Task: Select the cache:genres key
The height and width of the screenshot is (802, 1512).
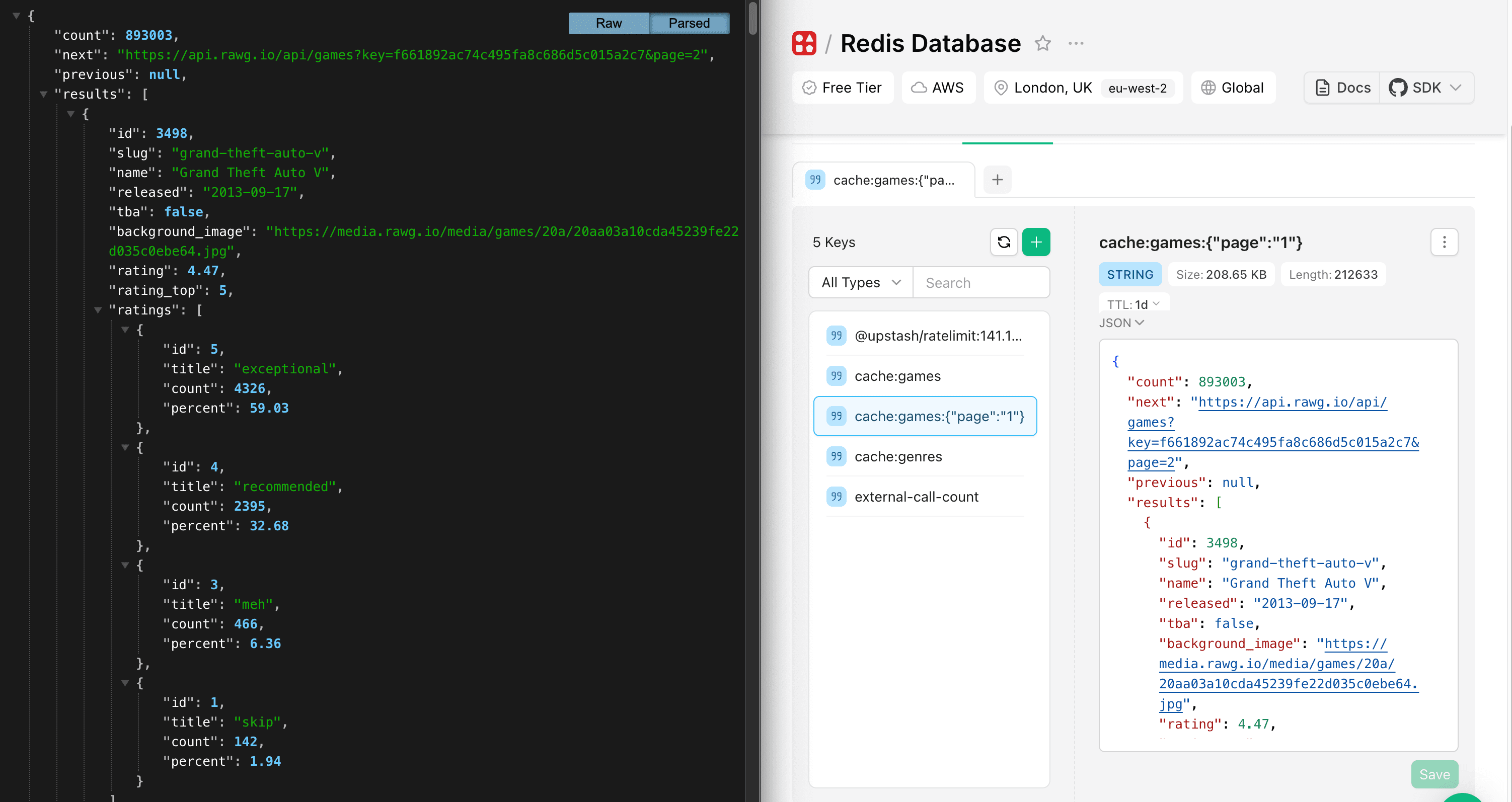Action: point(897,456)
